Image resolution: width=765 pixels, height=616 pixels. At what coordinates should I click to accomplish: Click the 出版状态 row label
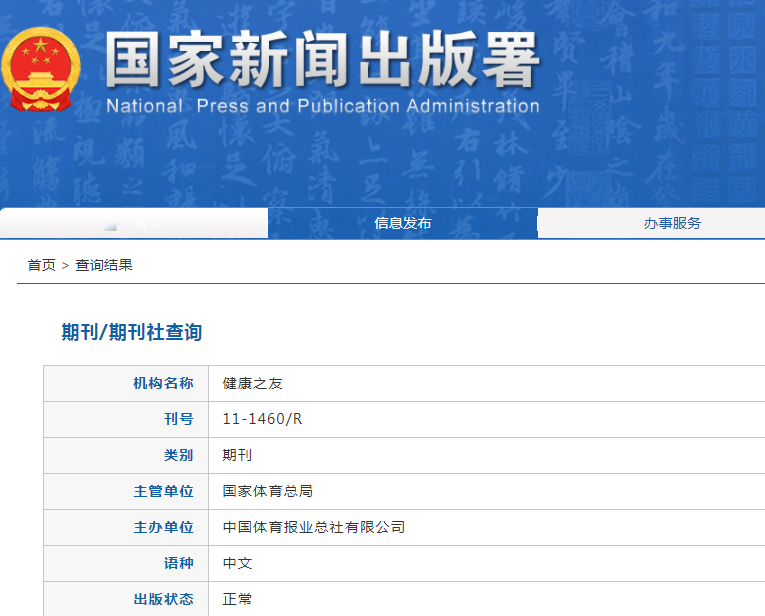pos(163,599)
